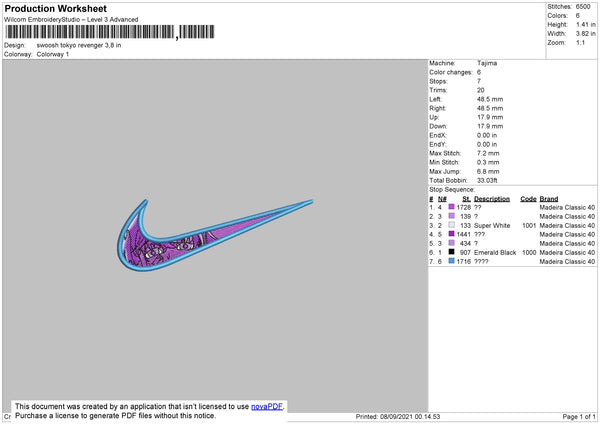This screenshot has width=600, height=424.
Task: Select the 'Super White' description text
Action: (492, 225)
